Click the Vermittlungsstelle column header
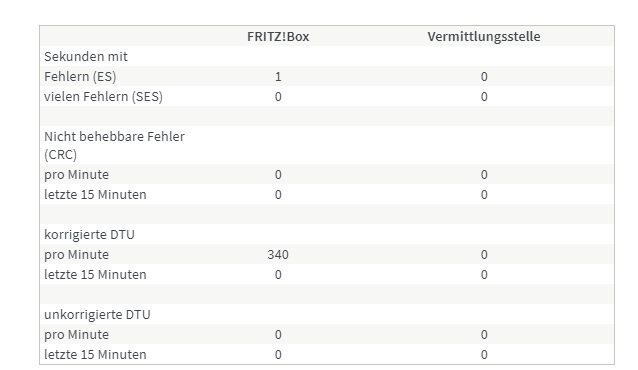This screenshot has width=638, height=370. [x=484, y=37]
